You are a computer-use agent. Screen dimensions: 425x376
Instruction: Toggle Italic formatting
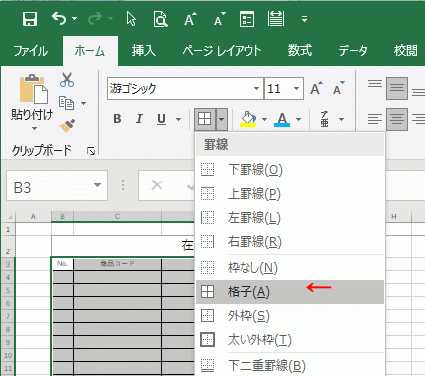pos(139,119)
